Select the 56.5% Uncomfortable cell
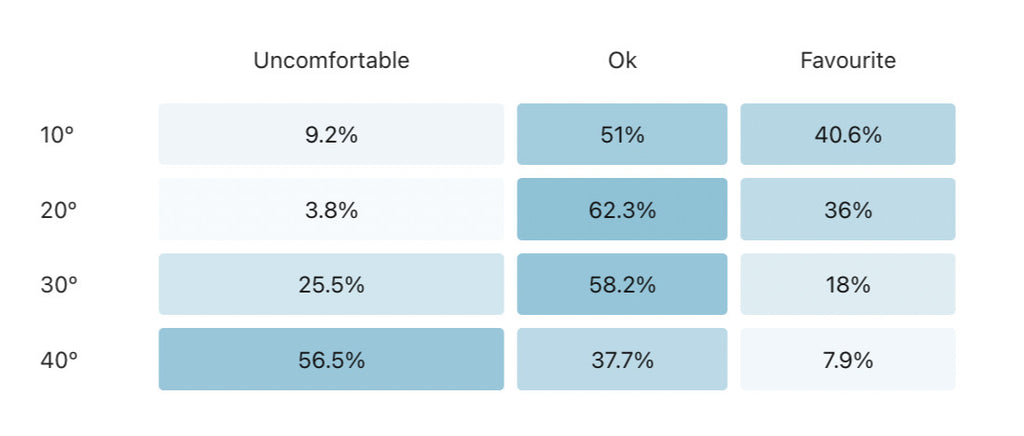Viewport: 1024px width, 436px height. click(x=331, y=360)
